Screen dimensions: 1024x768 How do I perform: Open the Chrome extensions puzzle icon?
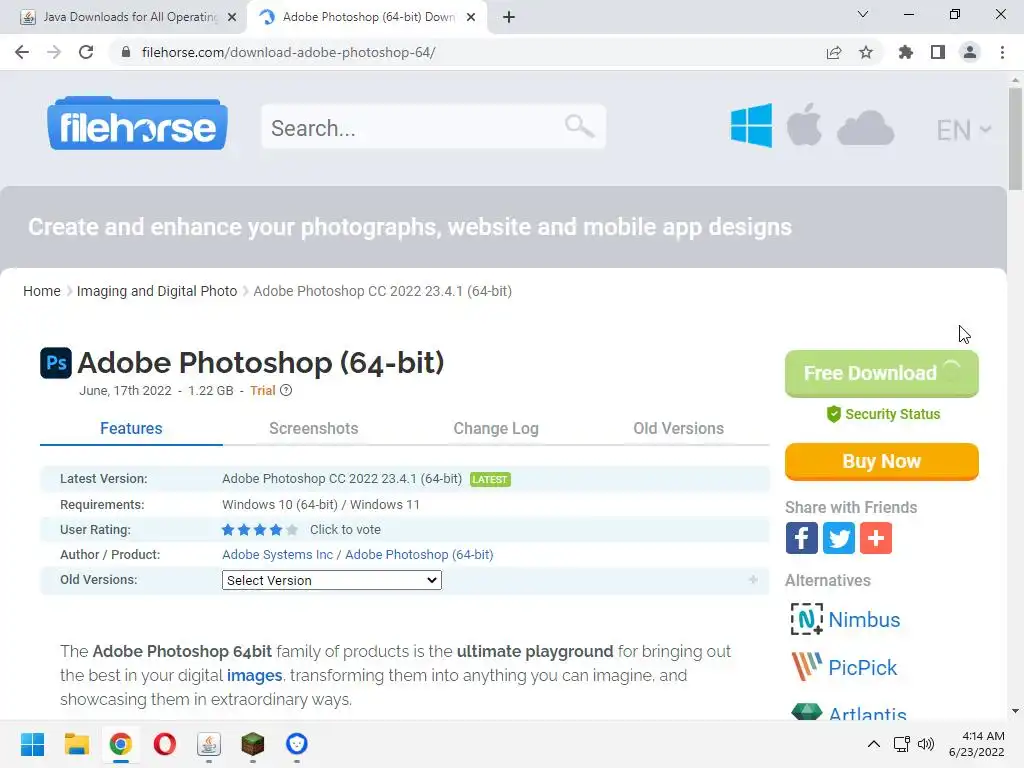coord(906,52)
